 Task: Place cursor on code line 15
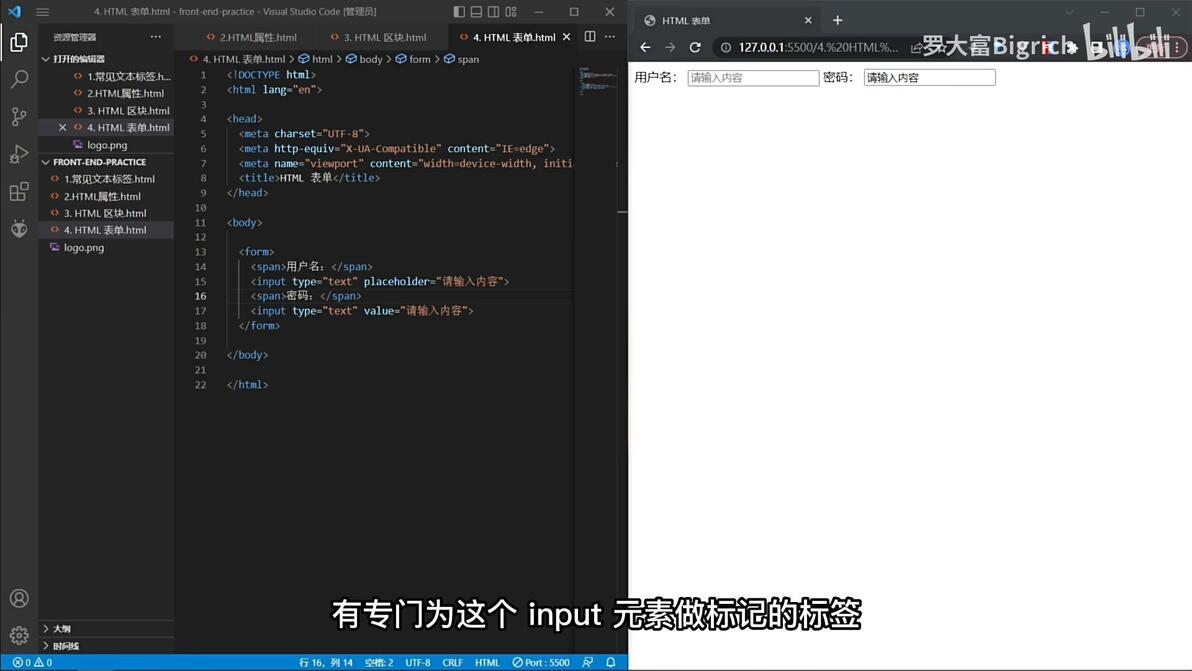(x=380, y=281)
